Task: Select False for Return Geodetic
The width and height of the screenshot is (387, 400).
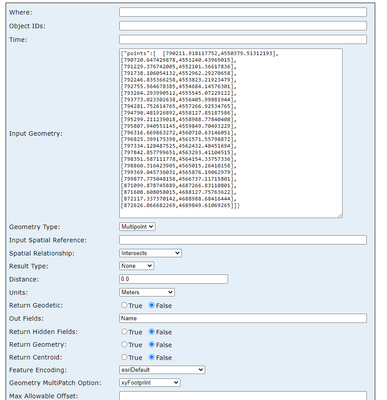Action: [x=152, y=305]
